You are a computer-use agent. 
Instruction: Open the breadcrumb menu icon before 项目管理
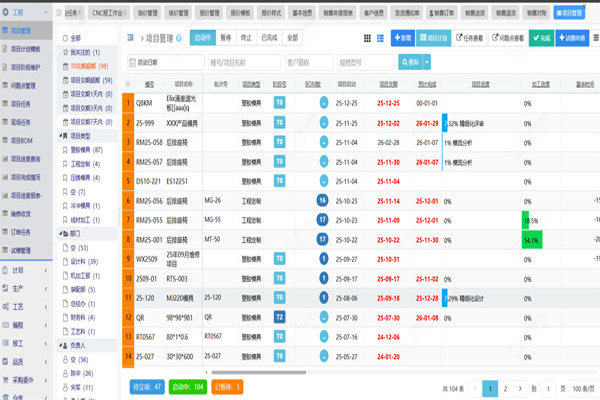(x=130, y=38)
